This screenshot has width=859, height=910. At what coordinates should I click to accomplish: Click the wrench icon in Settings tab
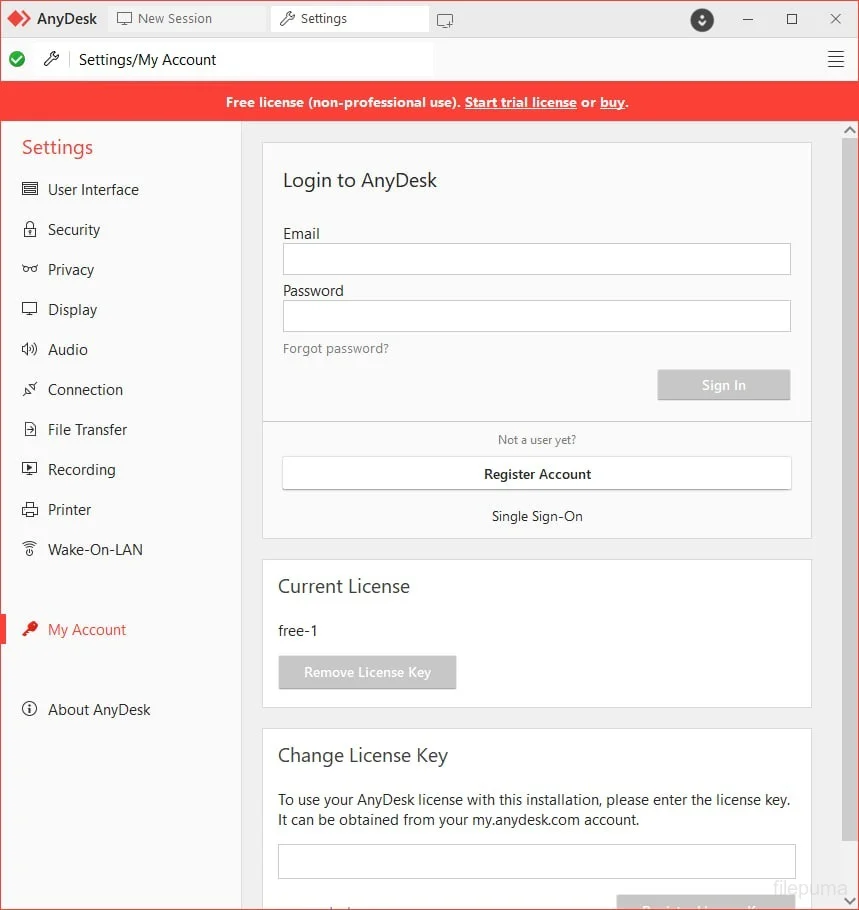[287, 19]
